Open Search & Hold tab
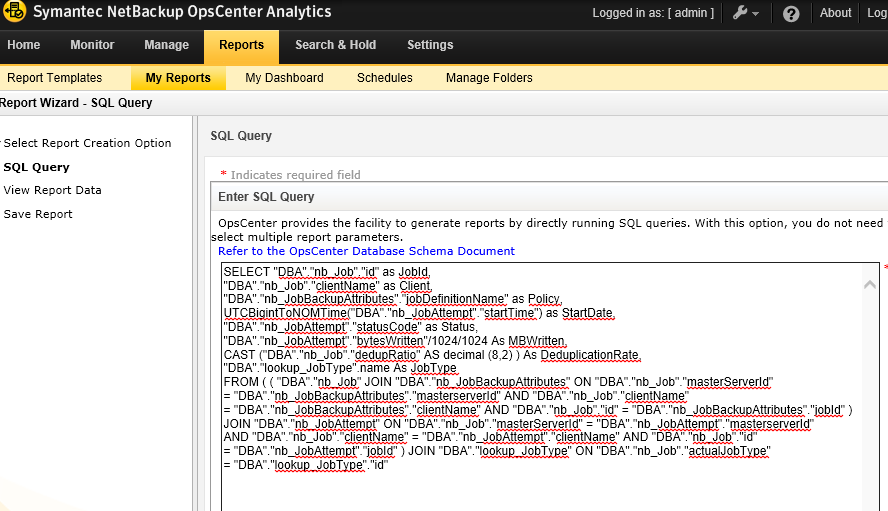Screen dimensions: 888x511 tap(335, 45)
